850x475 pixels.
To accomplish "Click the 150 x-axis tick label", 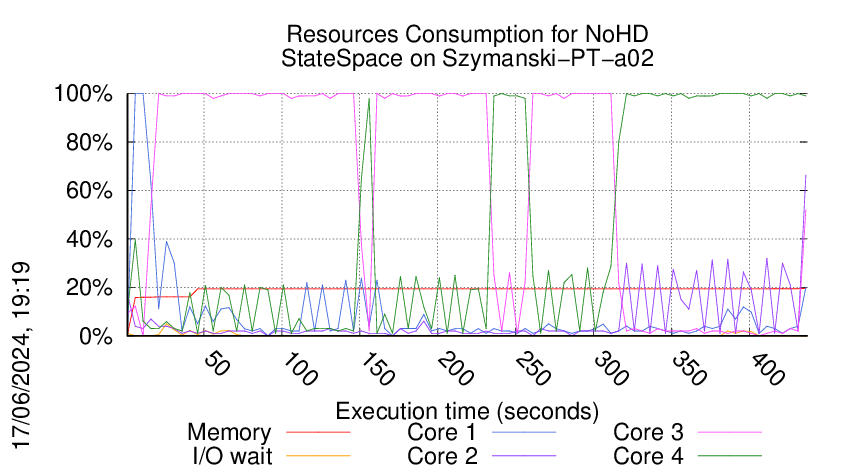I will (x=378, y=369).
